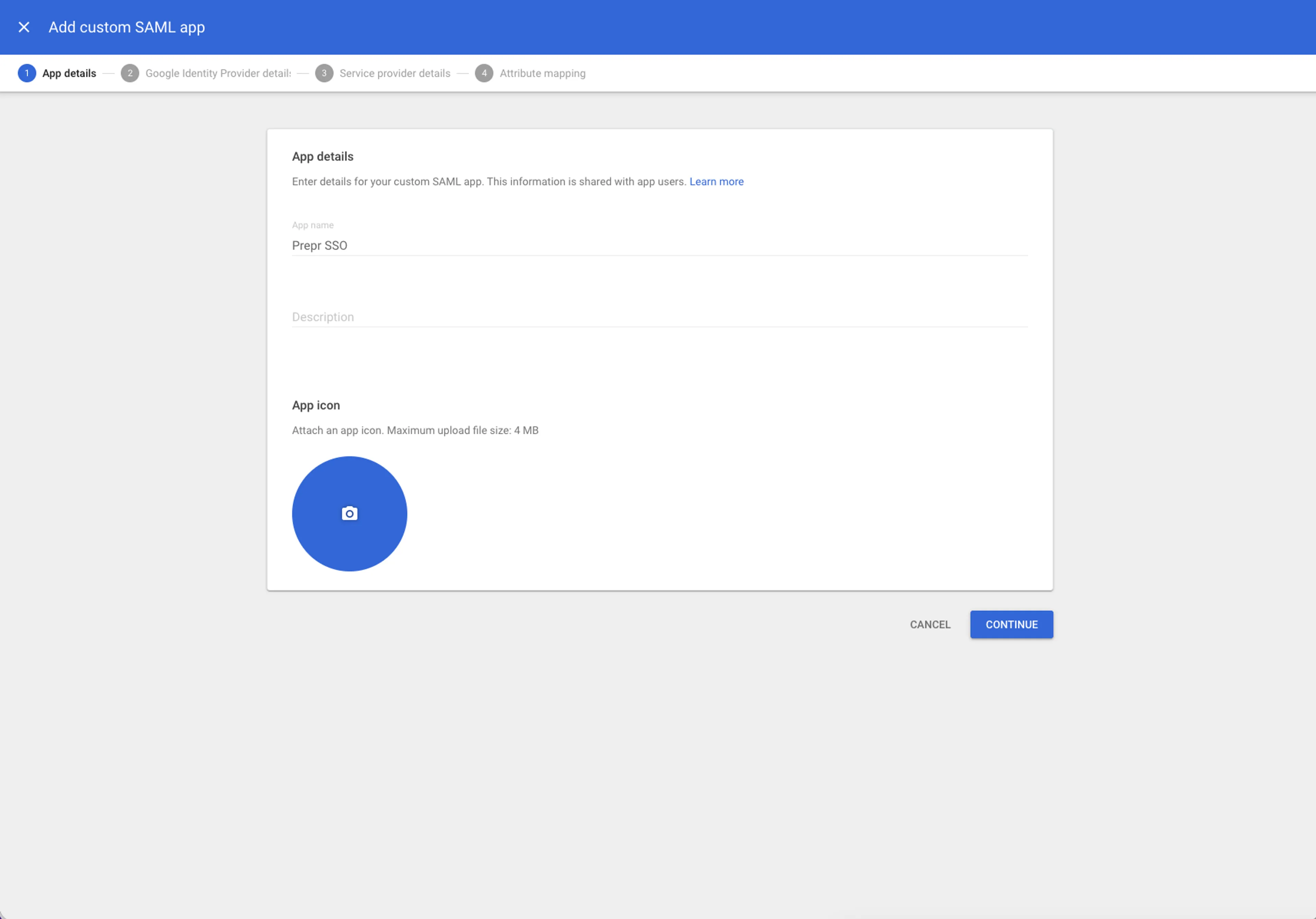The height and width of the screenshot is (919, 1316).
Task: Open the Attribute mapping step
Action: coord(541,73)
